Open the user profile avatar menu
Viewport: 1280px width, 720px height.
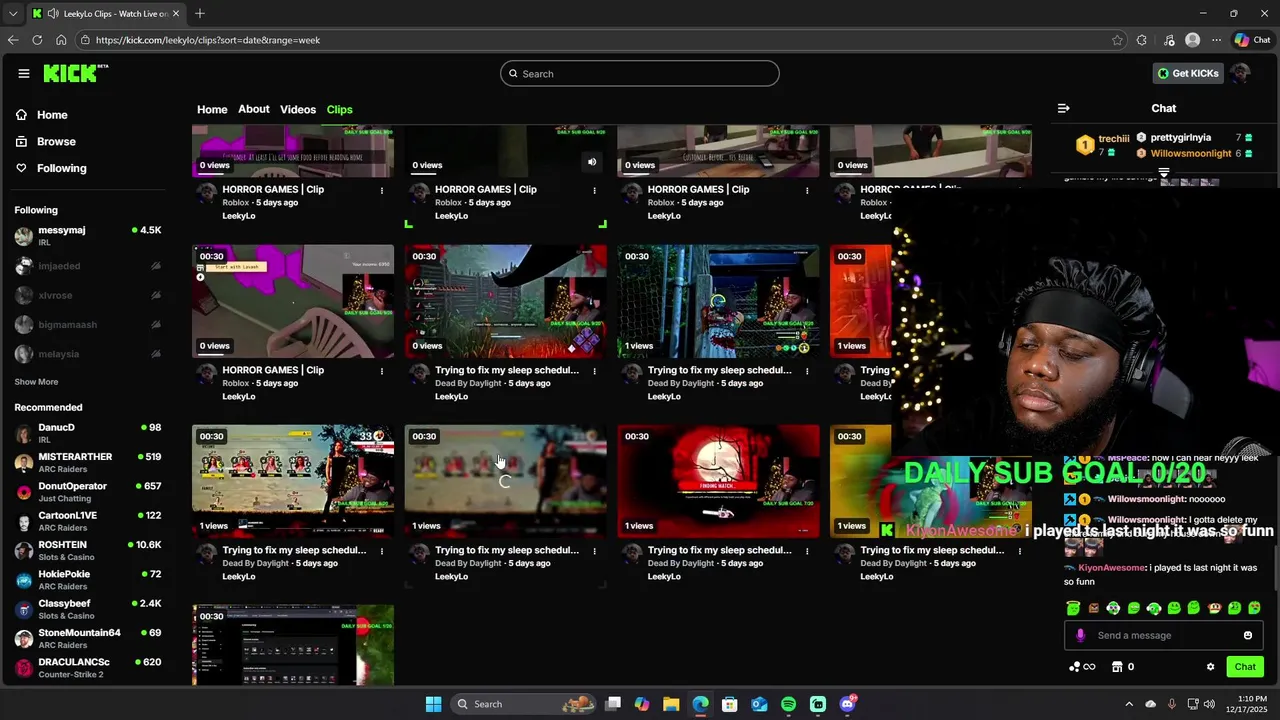point(1240,73)
